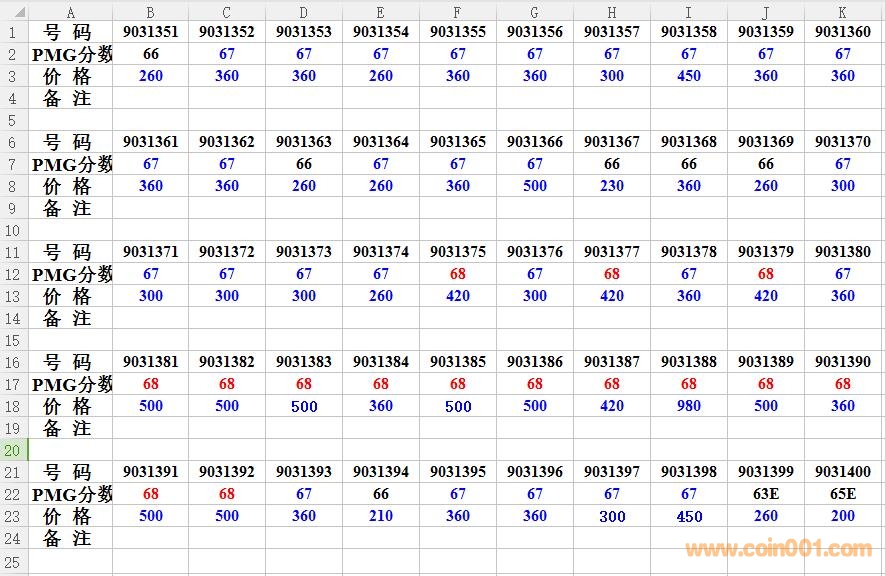Click price cell 500 under 9031366
The image size is (885, 576).
[x=534, y=186]
